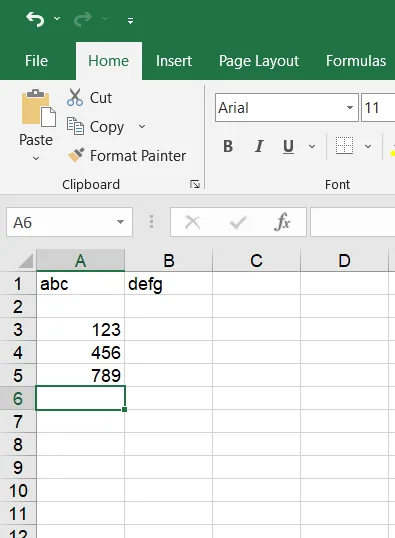Activate the Format Painter brush
The width and height of the screenshot is (395, 538).
click(127, 156)
